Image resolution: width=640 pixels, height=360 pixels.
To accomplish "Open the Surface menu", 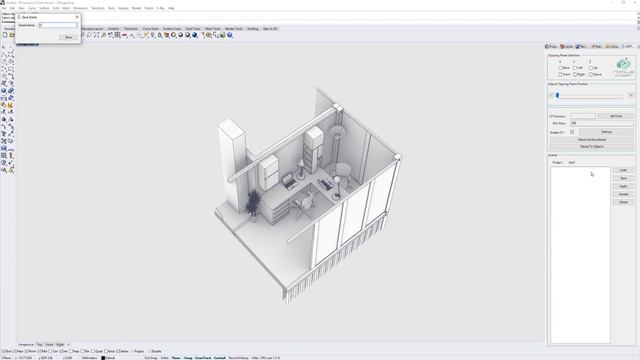I will (44, 8).
